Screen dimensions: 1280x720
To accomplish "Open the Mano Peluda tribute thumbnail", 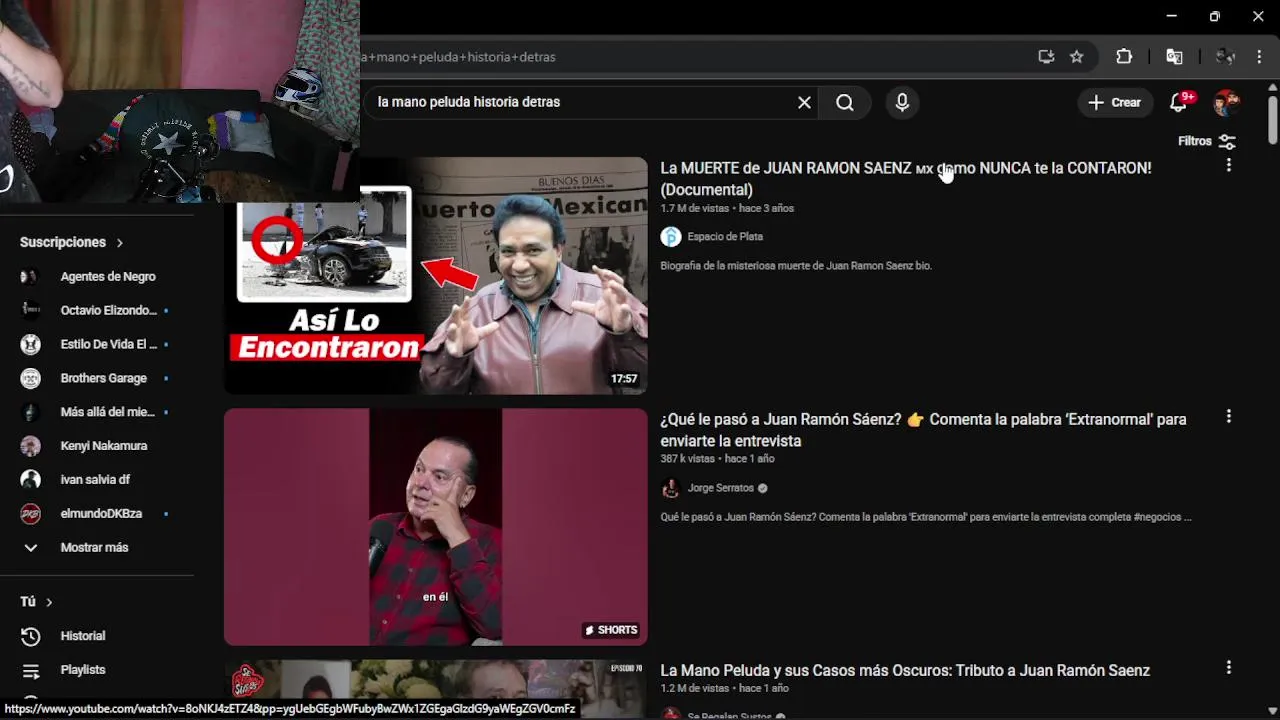I will coord(436,689).
